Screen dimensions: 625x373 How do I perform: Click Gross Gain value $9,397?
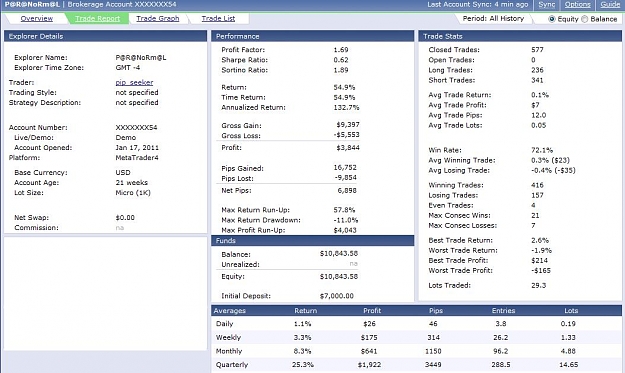[x=348, y=125]
